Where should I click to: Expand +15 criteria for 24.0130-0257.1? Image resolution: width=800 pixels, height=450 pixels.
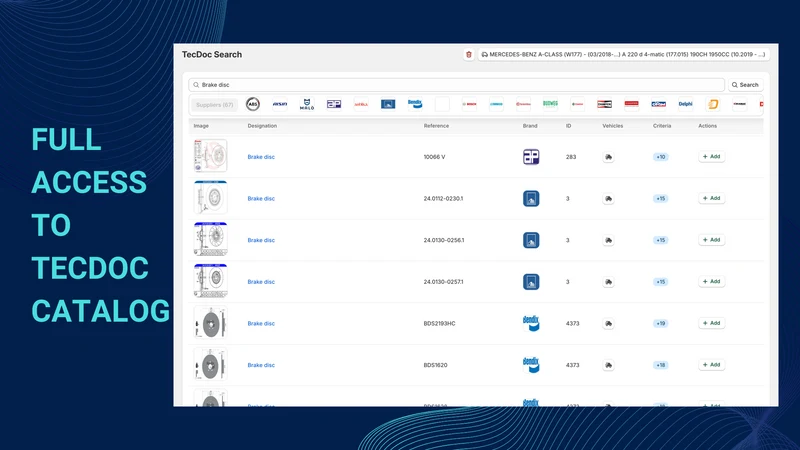pos(661,282)
